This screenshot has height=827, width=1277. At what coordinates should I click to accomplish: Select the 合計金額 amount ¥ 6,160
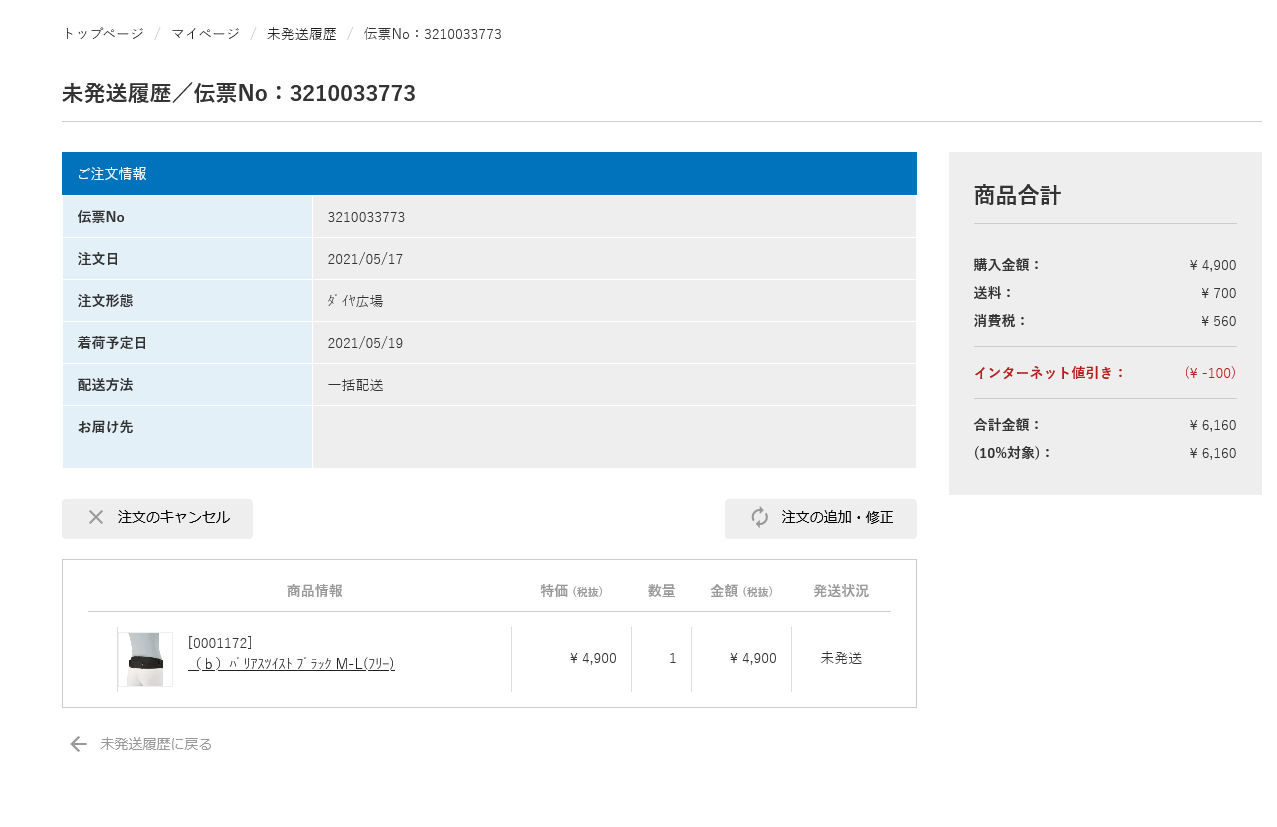[1212, 425]
